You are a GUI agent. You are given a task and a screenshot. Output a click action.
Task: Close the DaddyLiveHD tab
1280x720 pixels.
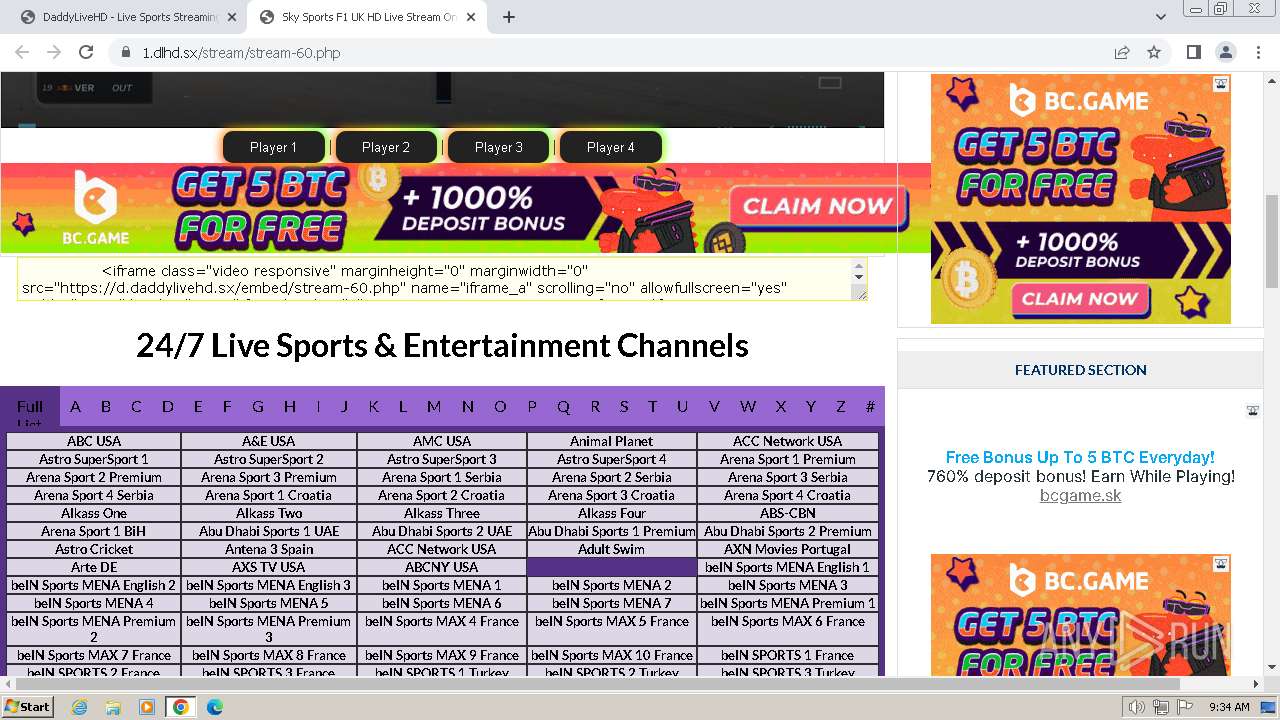232,17
